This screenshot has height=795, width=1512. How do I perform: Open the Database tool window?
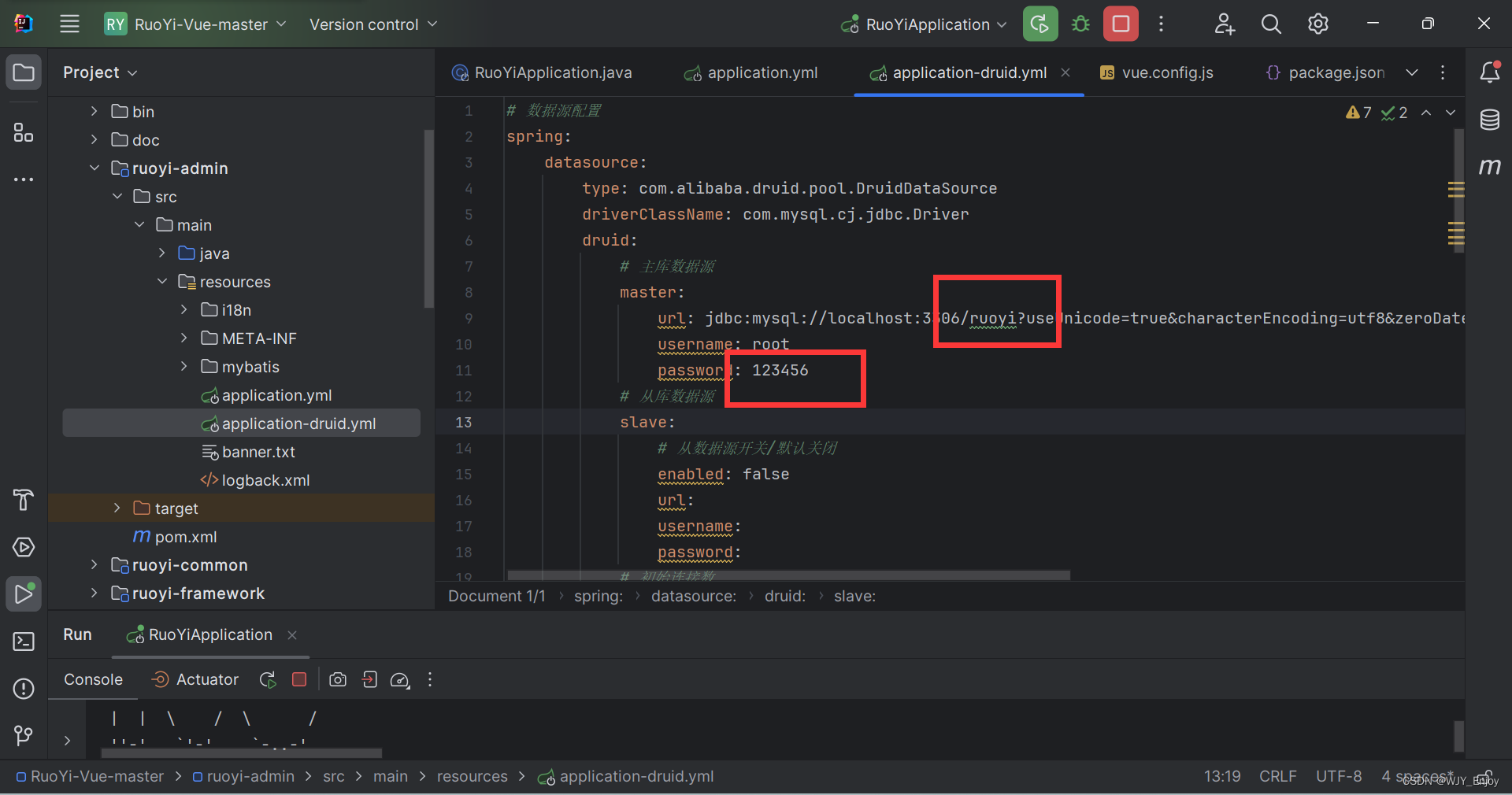coord(1489,120)
